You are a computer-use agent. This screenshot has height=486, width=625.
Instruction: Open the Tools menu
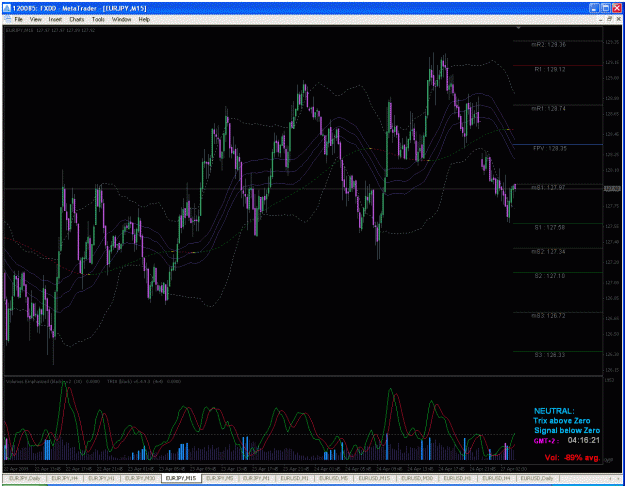98,19
